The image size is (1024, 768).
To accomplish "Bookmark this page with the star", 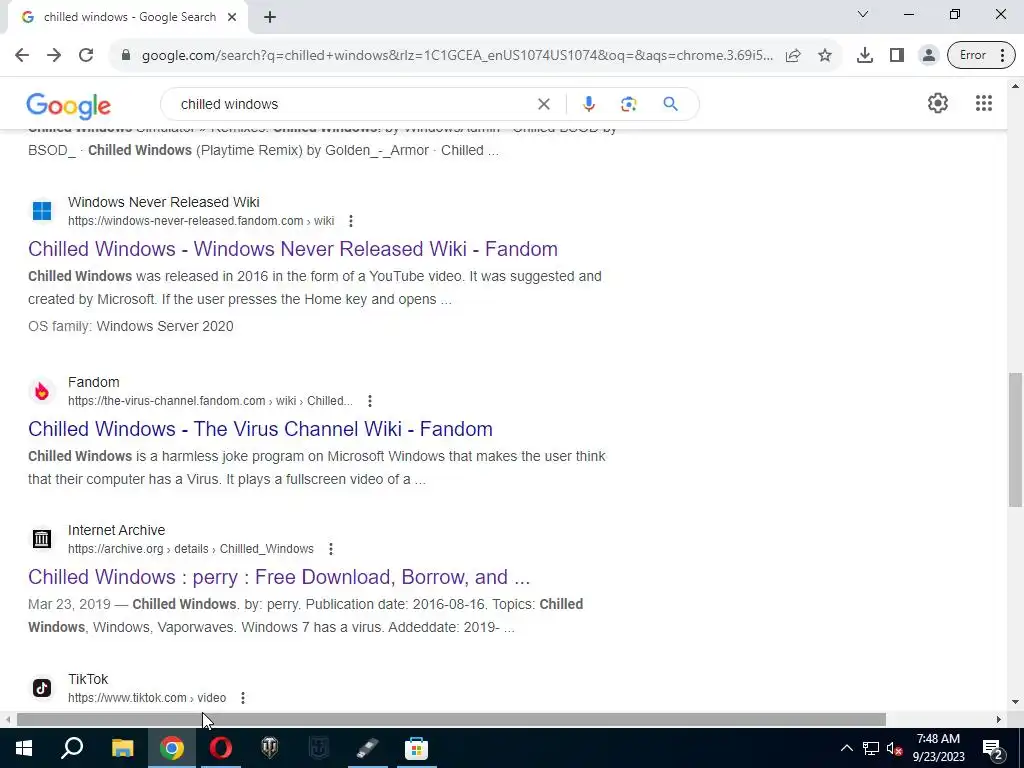I will pyautogui.click(x=825, y=56).
